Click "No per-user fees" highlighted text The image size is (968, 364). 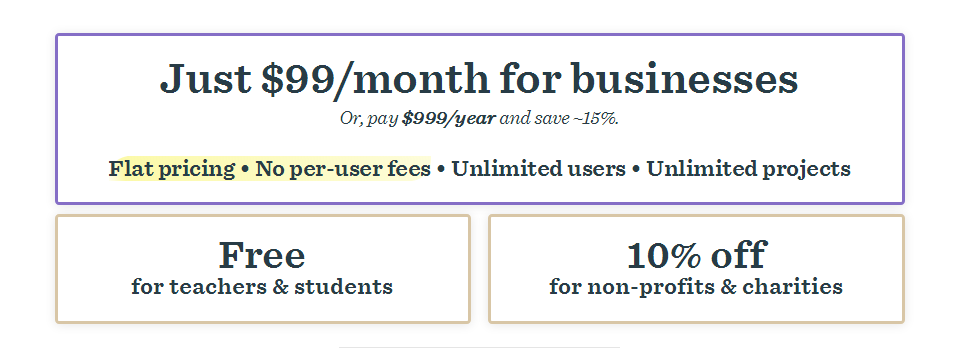(343, 168)
